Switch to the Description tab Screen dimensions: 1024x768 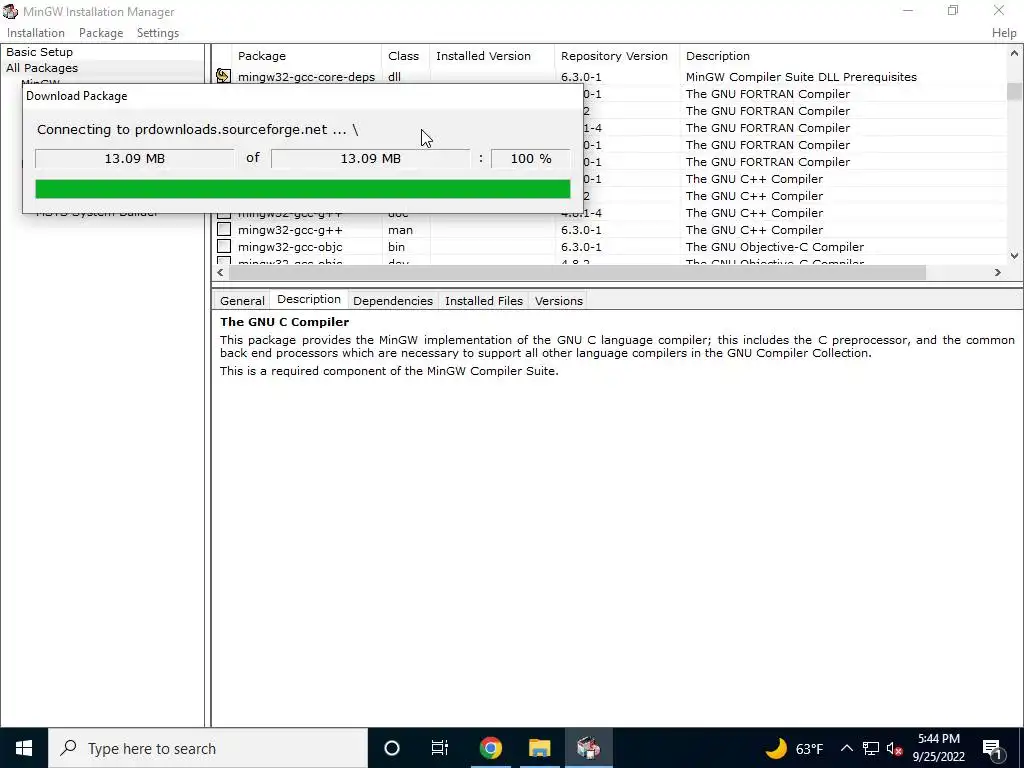tap(309, 299)
